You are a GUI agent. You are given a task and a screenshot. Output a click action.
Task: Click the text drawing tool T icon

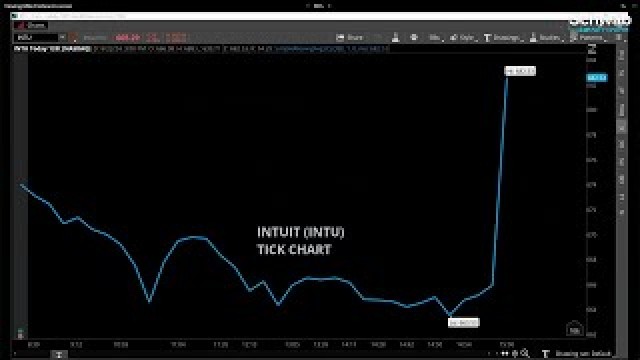pyautogui.click(x=545, y=354)
